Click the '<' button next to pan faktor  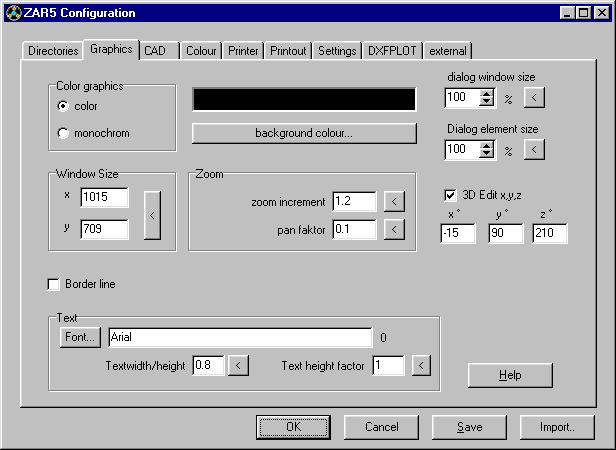click(x=395, y=230)
